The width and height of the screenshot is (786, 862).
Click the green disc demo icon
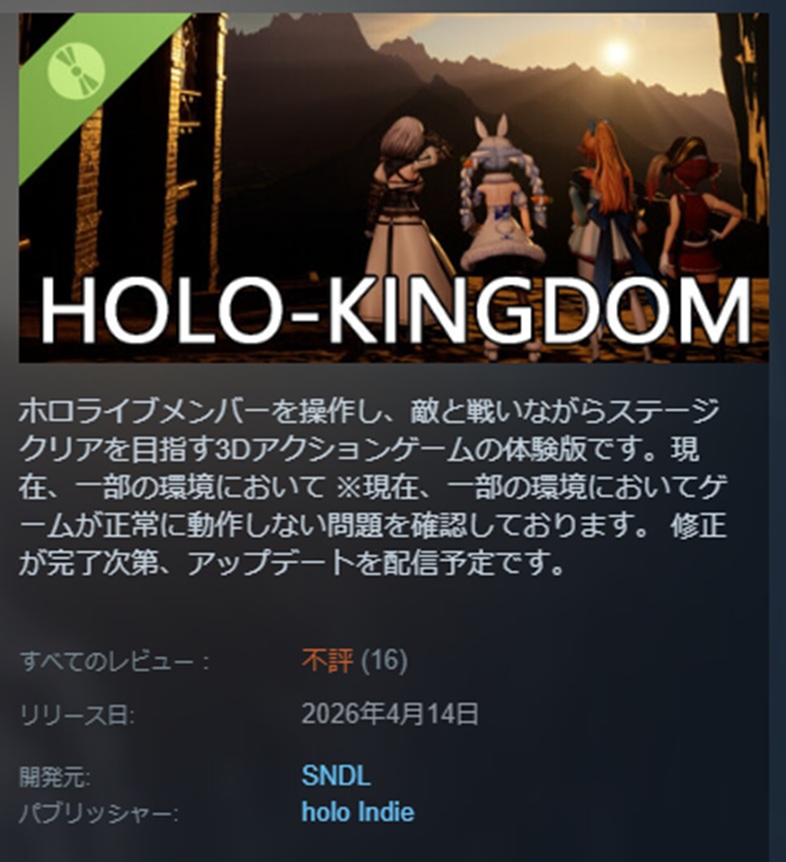click(76, 70)
